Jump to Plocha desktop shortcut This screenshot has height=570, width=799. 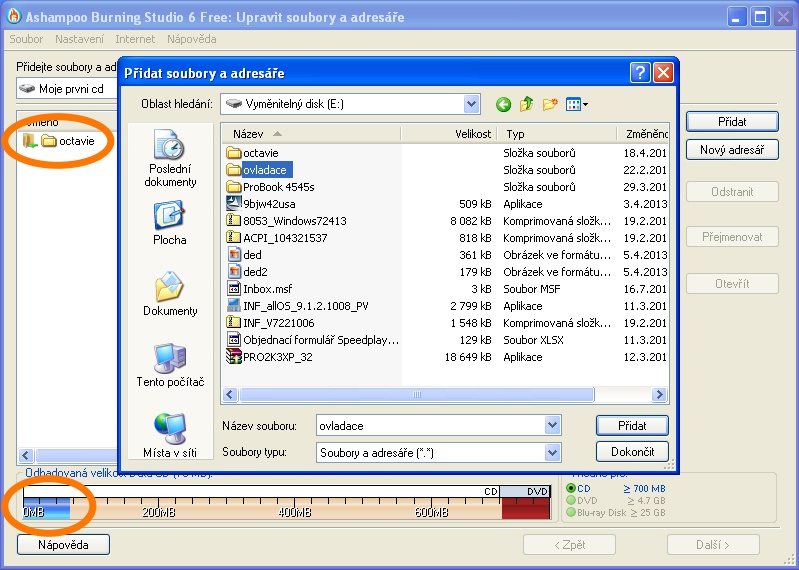[x=169, y=223]
